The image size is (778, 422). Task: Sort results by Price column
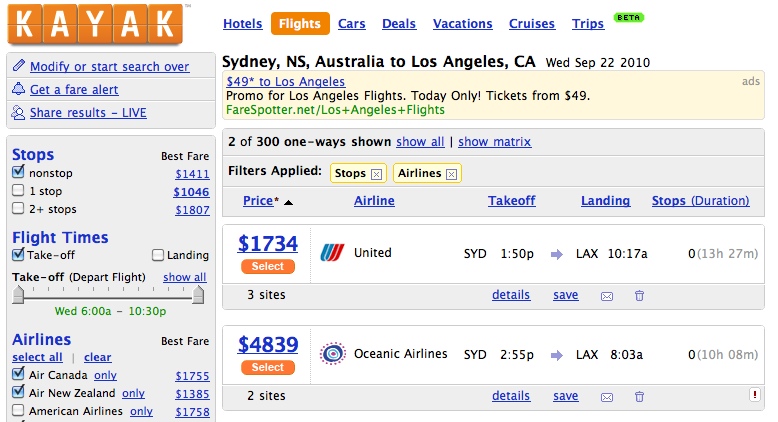click(258, 201)
